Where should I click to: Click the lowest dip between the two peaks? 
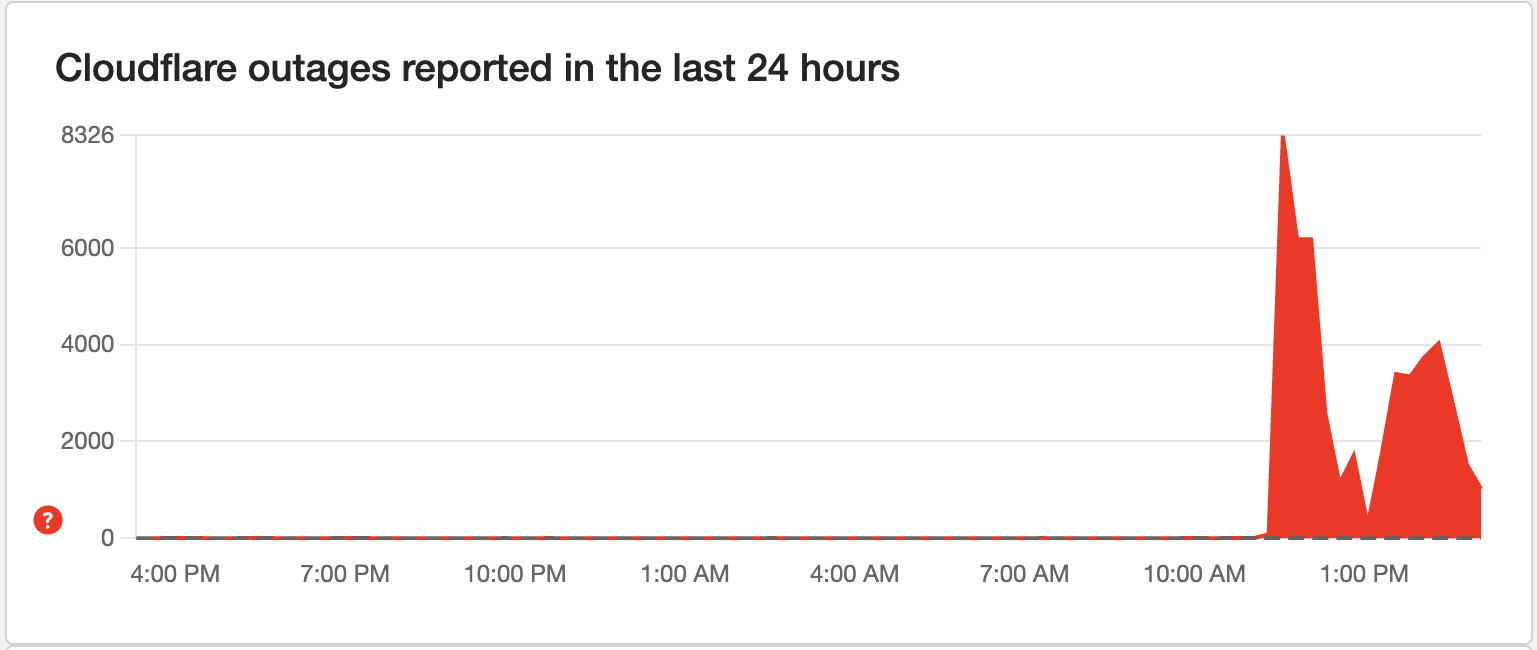[1367, 516]
